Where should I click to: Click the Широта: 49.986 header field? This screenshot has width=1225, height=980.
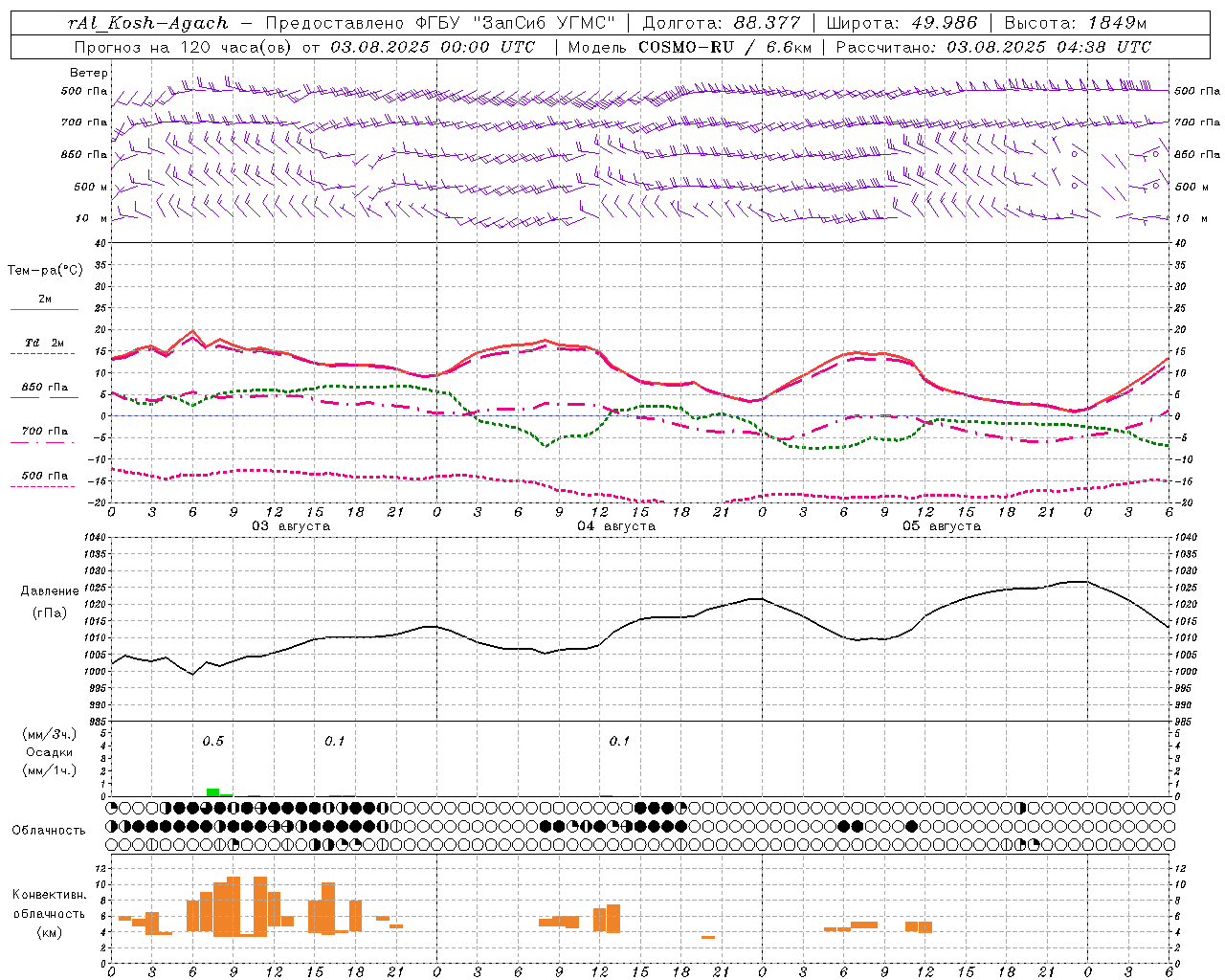tap(902, 23)
